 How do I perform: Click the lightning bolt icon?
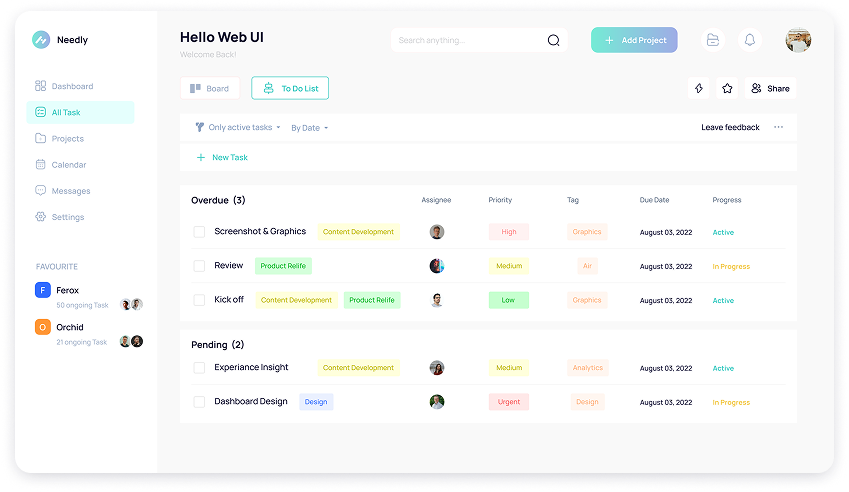click(x=699, y=88)
